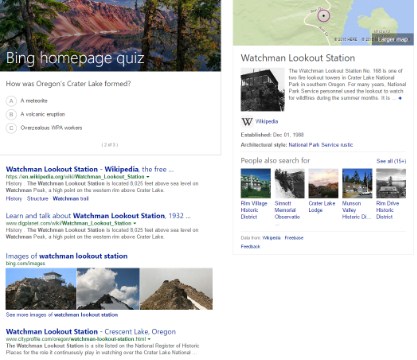Click the Rim Village Historic District text link

click(x=254, y=210)
